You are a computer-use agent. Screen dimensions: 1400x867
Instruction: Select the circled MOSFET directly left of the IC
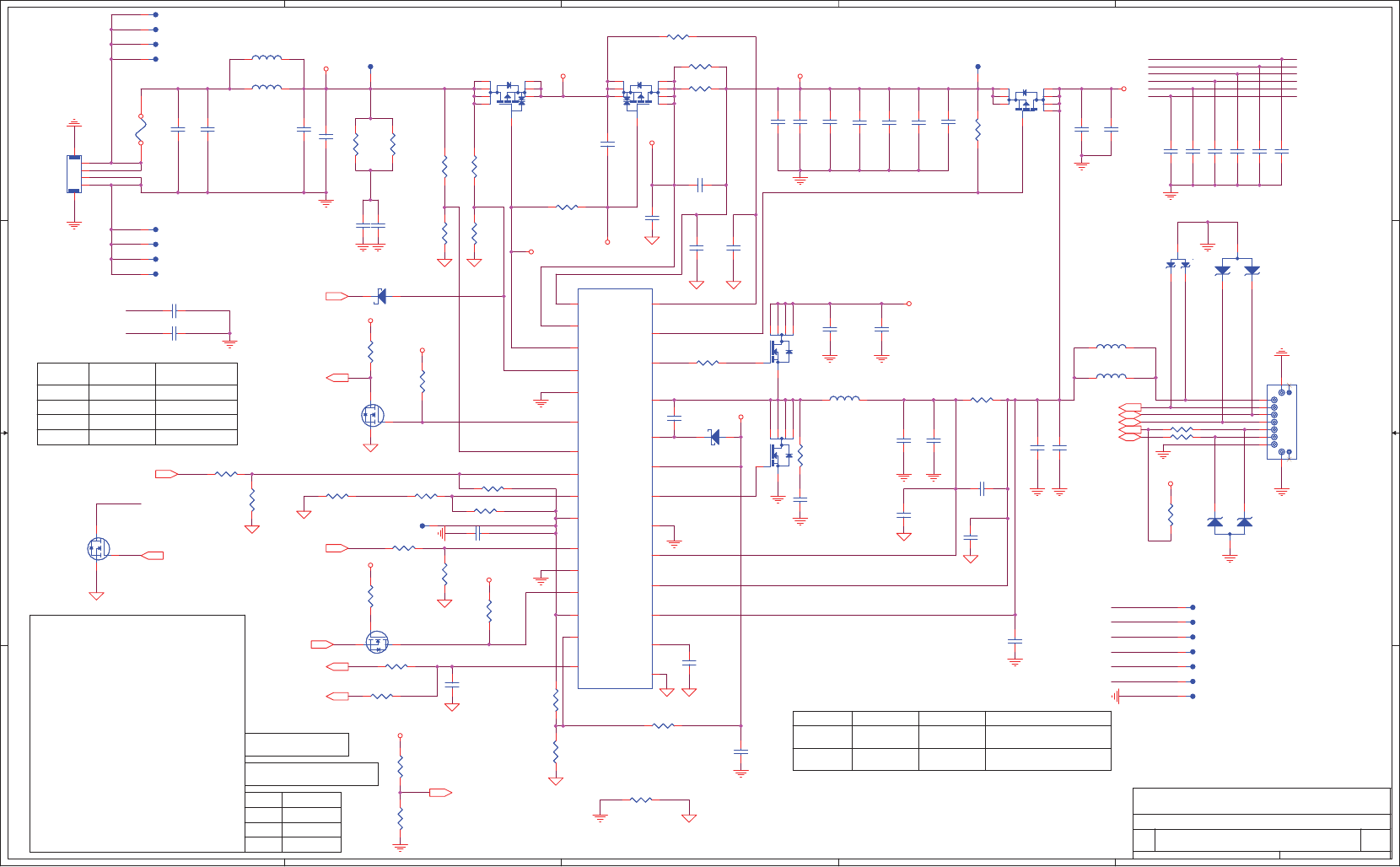[x=372, y=415]
